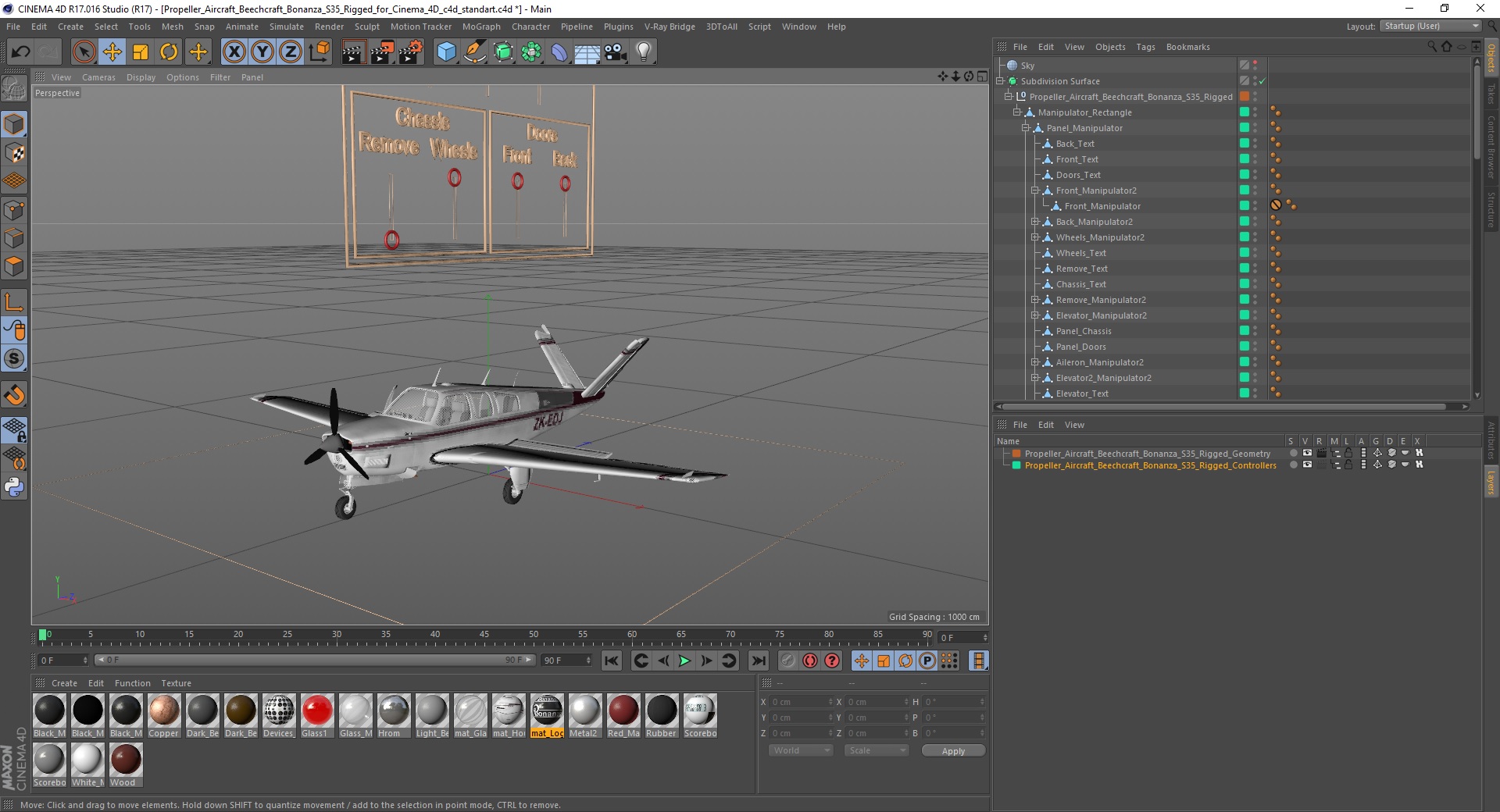Image resolution: width=1500 pixels, height=812 pixels.
Task: Open the Simulate menu
Action: (x=286, y=27)
